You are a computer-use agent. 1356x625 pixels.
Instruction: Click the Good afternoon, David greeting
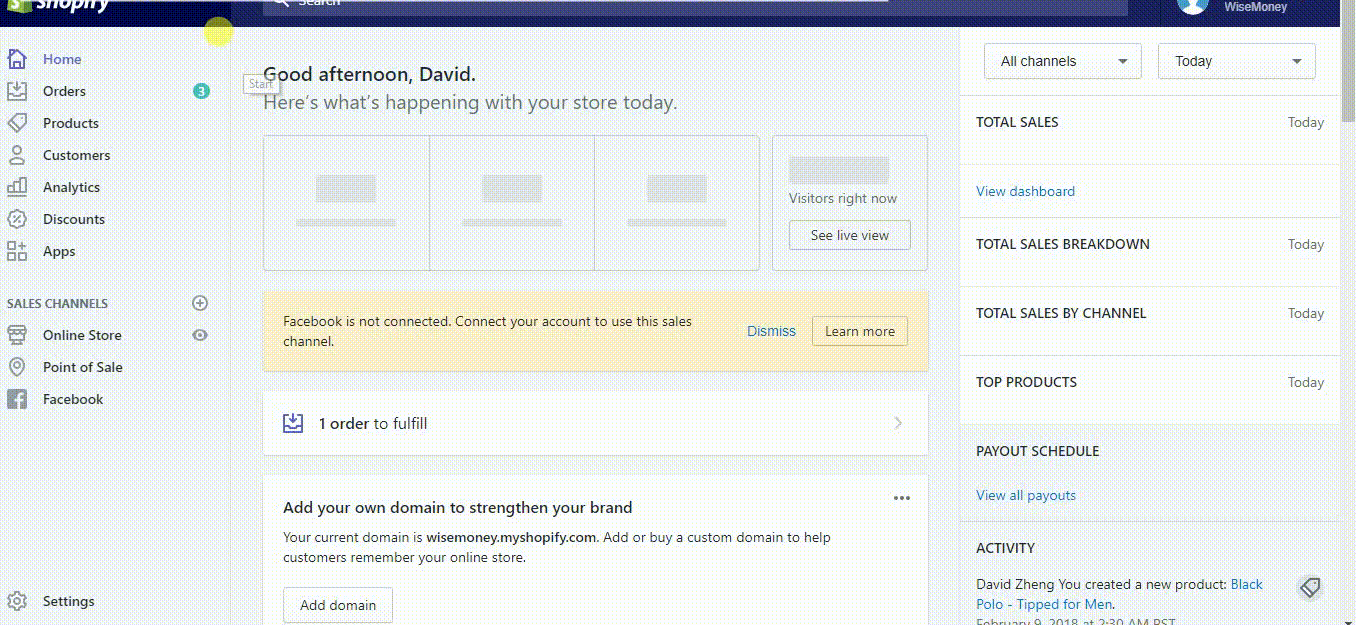coord(369,74)
